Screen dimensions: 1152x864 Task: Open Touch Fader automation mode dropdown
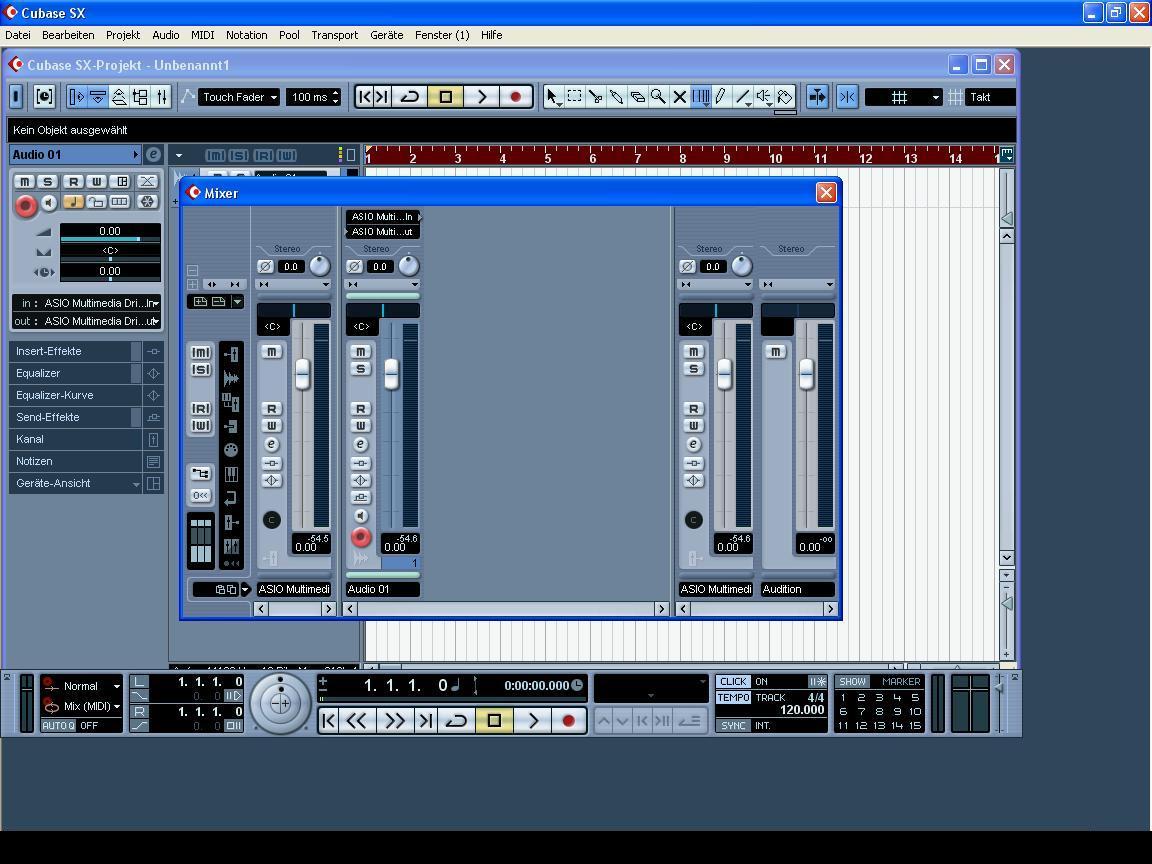tap(240, 97)
